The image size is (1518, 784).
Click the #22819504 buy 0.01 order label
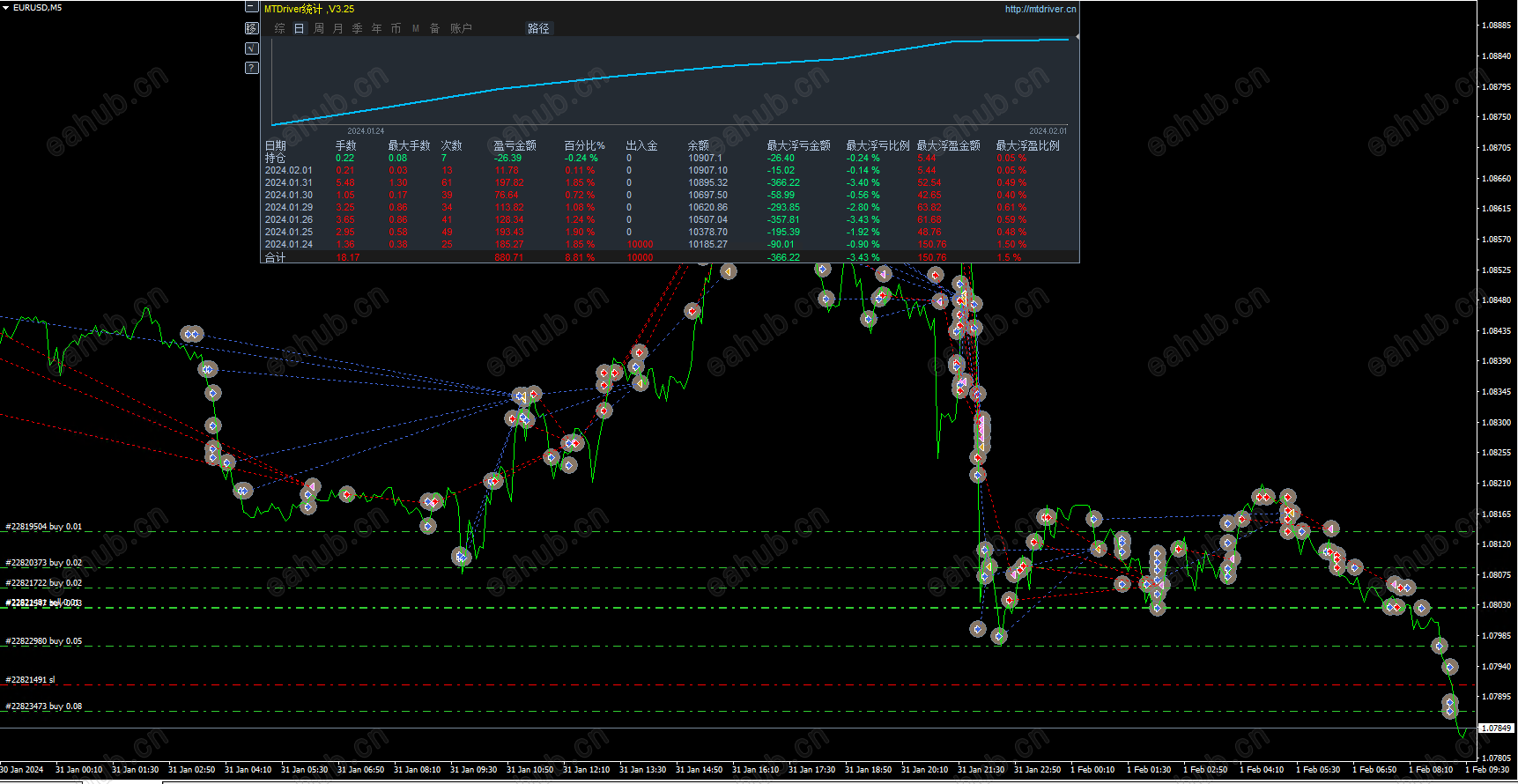(x=44, y=527)
